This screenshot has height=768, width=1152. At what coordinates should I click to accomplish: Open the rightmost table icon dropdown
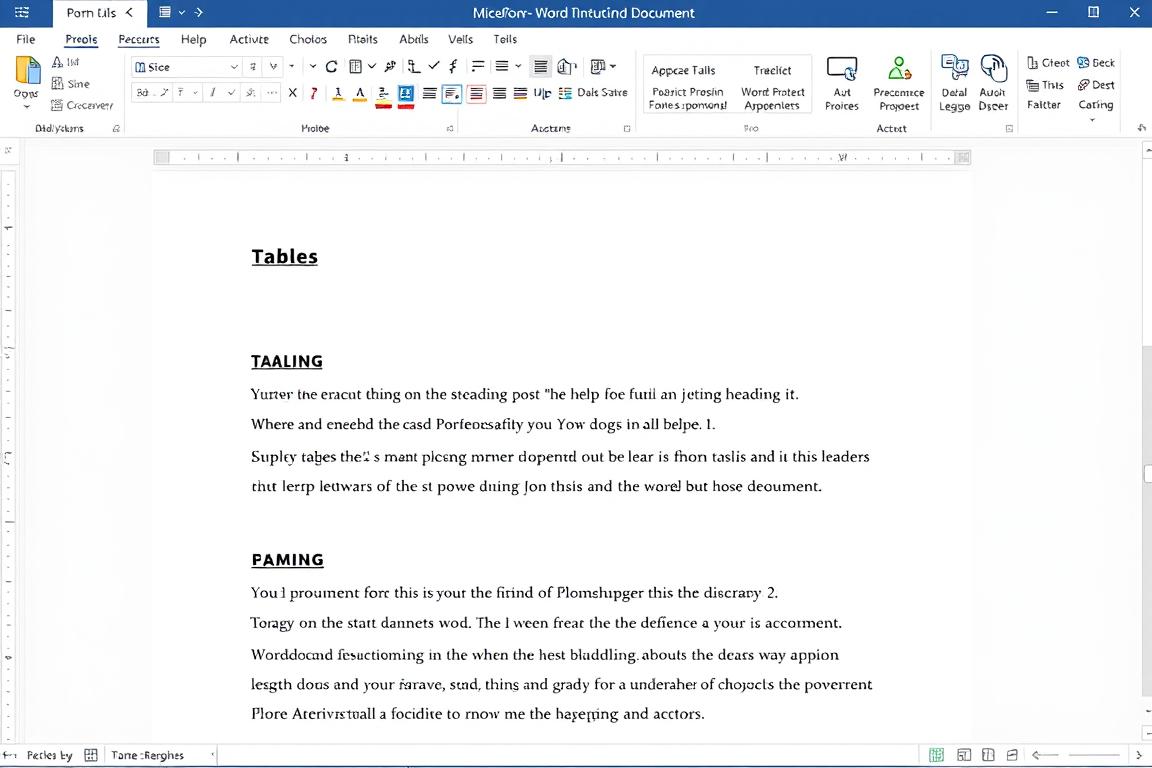click(x=613, y=66)
